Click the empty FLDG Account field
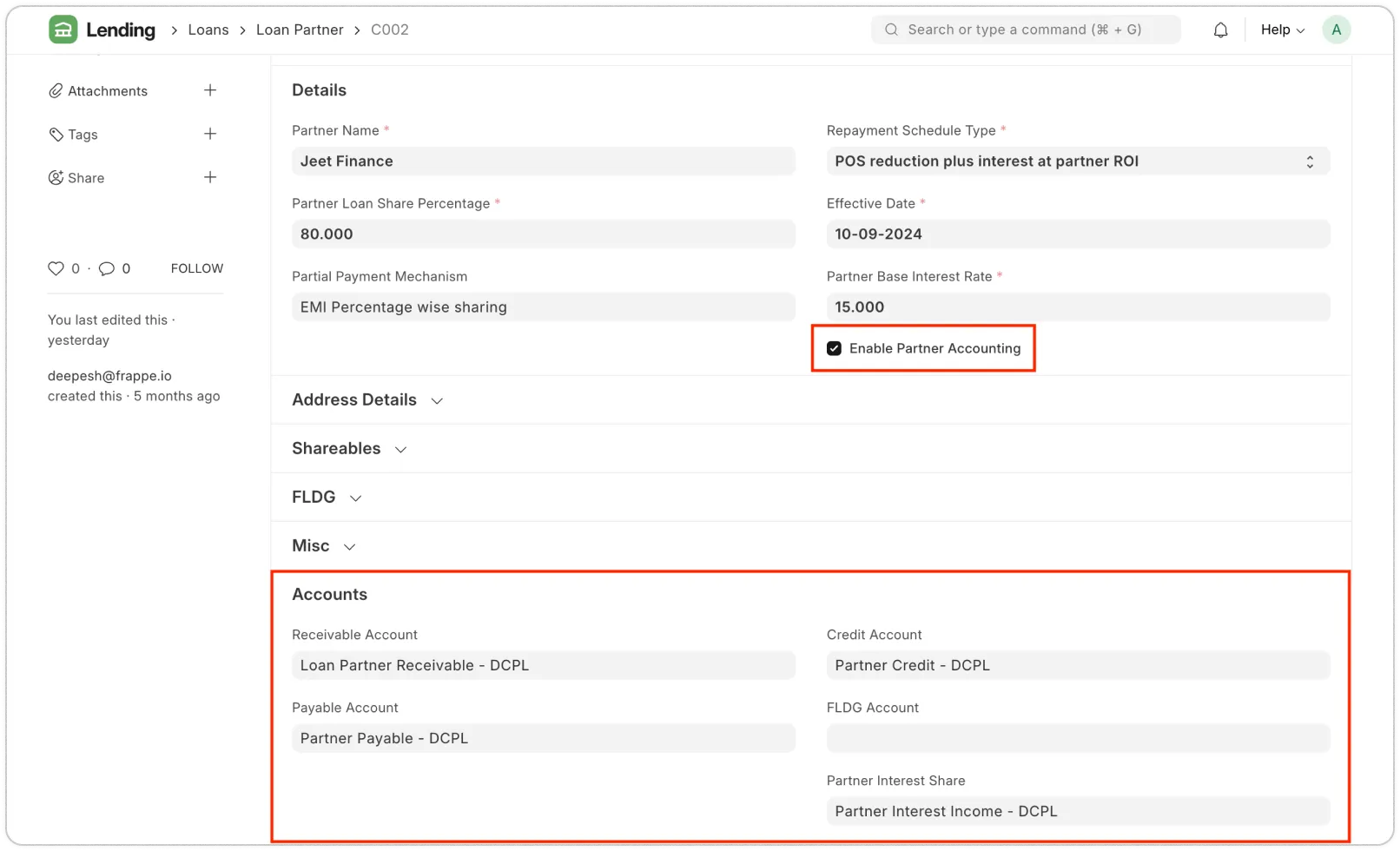Screen dimensions: 1400x851 [1077, 737]
